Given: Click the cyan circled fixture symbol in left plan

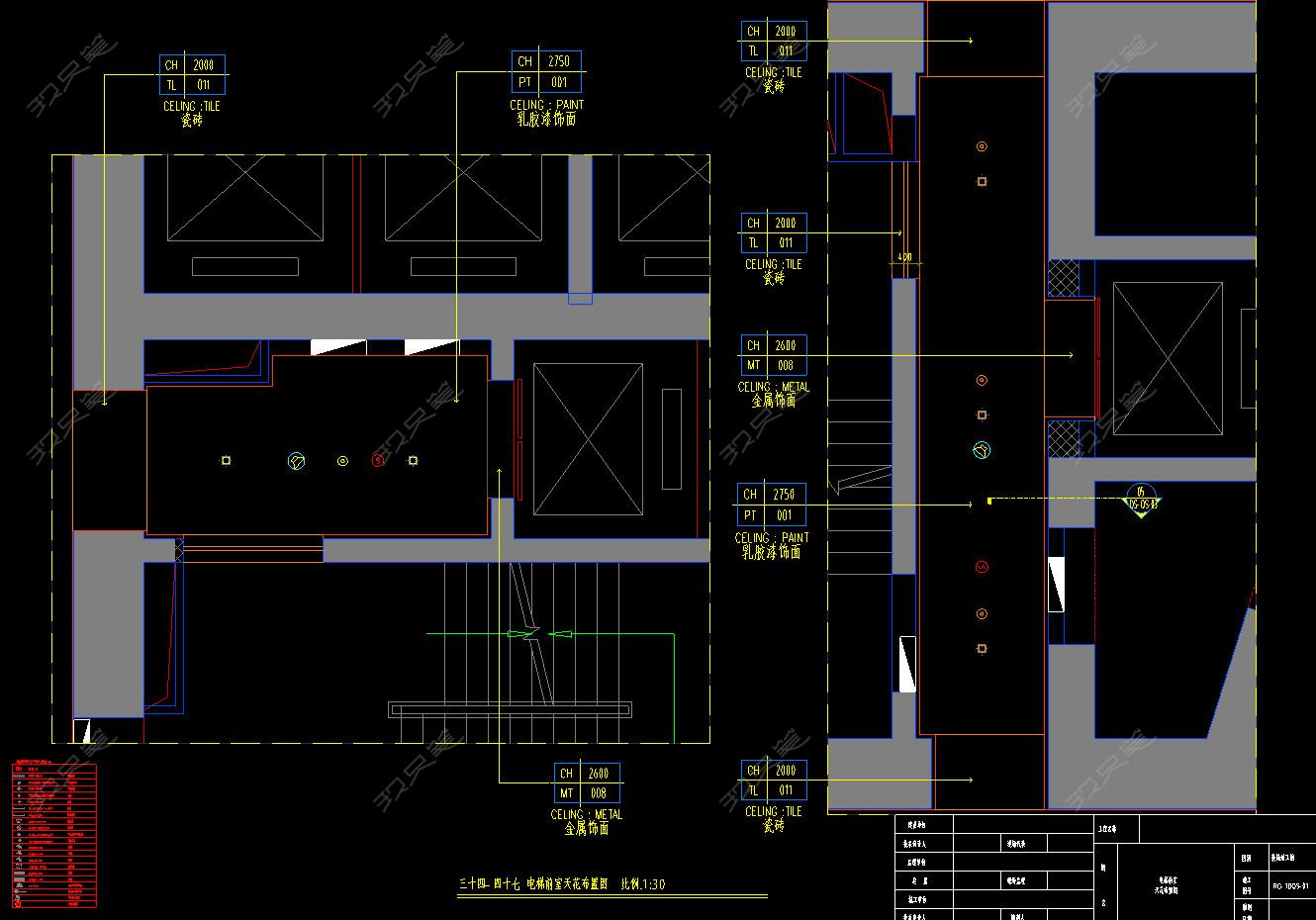Looking at the screenshot, I should [296, 460].
